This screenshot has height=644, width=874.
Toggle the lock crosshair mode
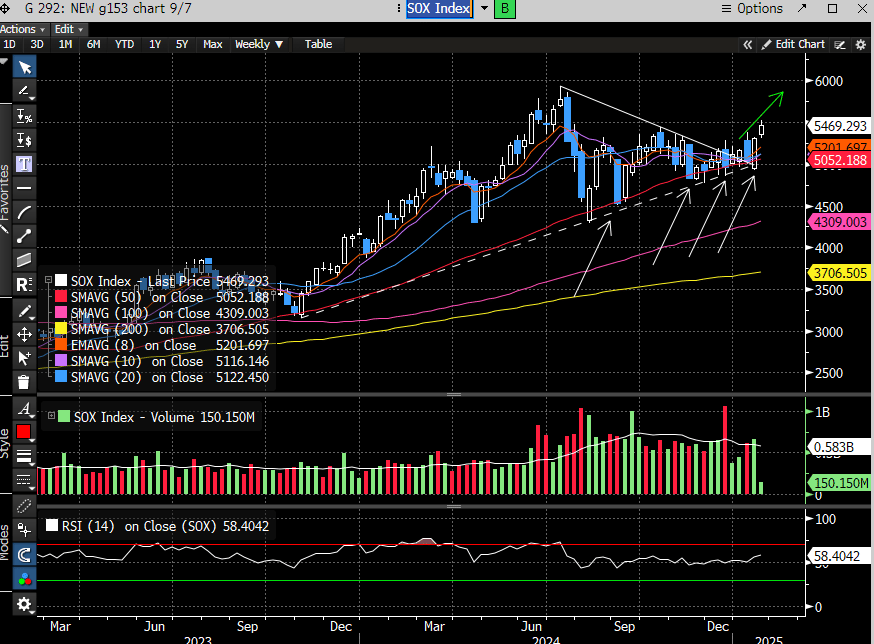coord(24,529)
